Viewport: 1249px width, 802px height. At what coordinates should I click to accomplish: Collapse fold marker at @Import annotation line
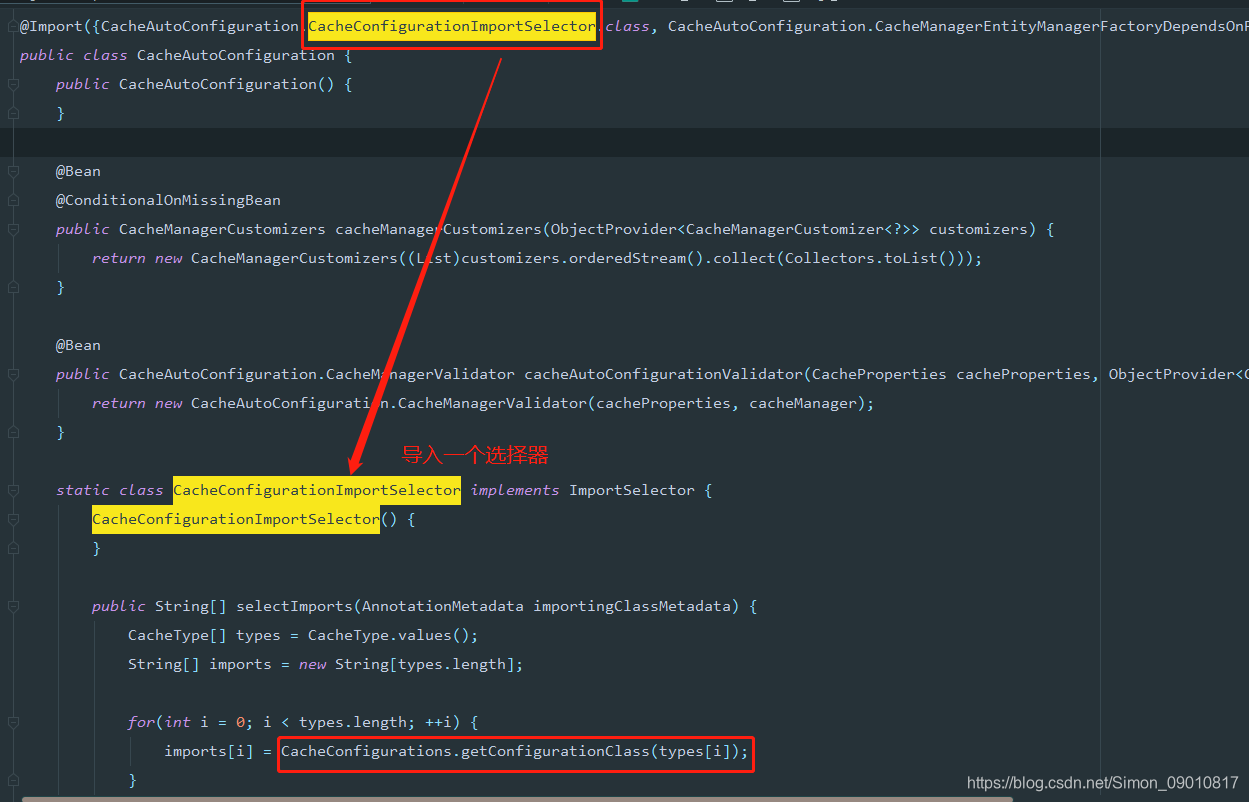pos(13,27)
